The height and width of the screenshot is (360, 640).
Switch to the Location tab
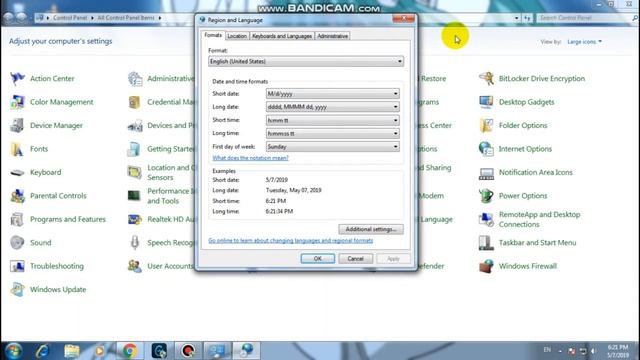point(237,36)
